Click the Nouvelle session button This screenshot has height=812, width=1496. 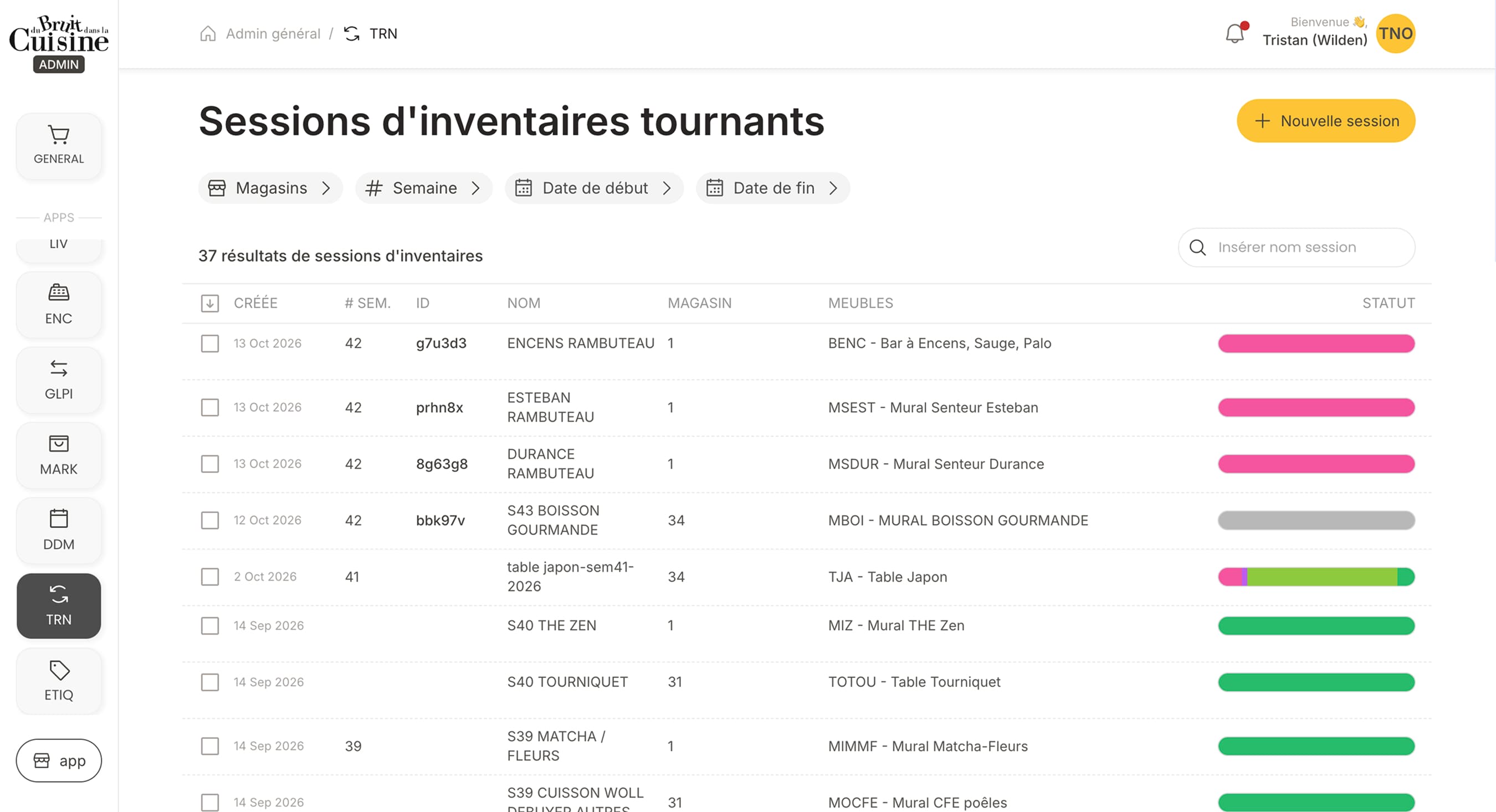[1326, 121]
